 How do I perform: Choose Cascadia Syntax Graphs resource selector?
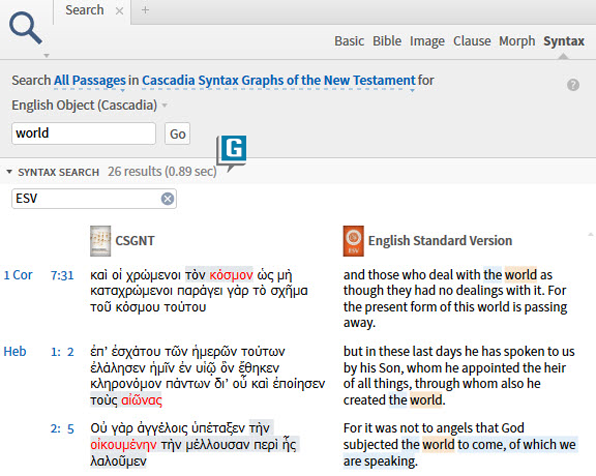[x=279, y=81]
